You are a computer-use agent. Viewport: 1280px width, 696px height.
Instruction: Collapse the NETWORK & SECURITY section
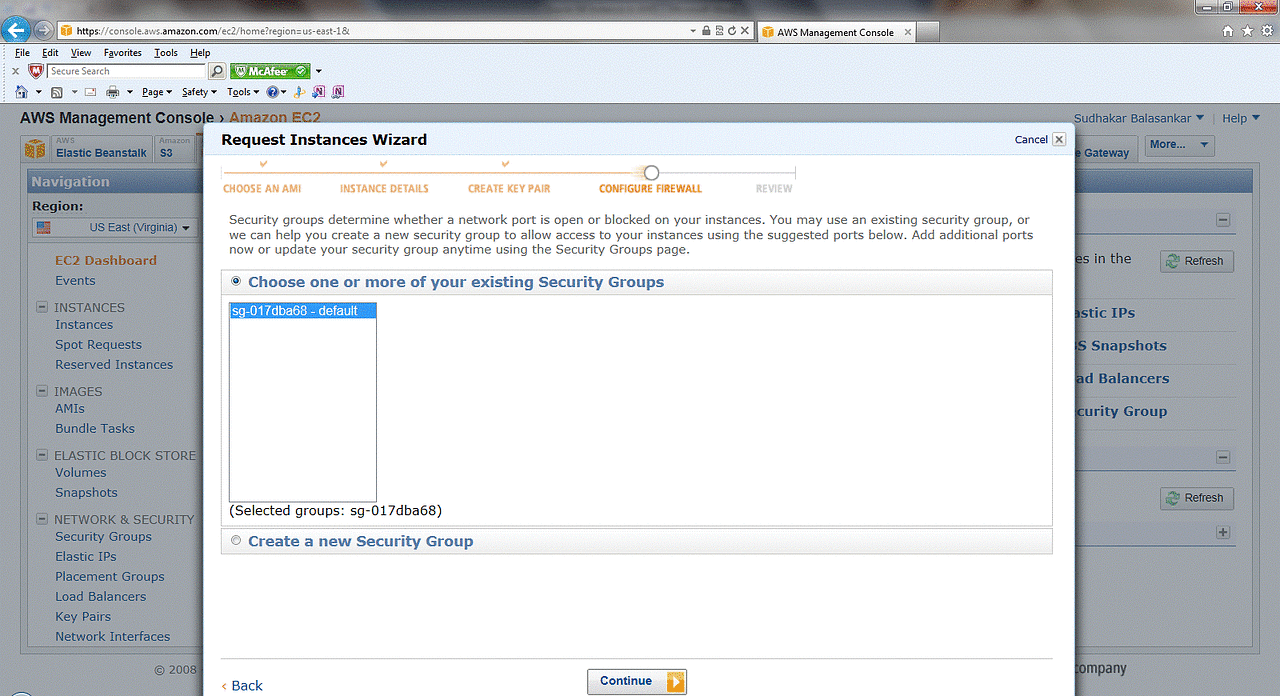click(42, 519)
